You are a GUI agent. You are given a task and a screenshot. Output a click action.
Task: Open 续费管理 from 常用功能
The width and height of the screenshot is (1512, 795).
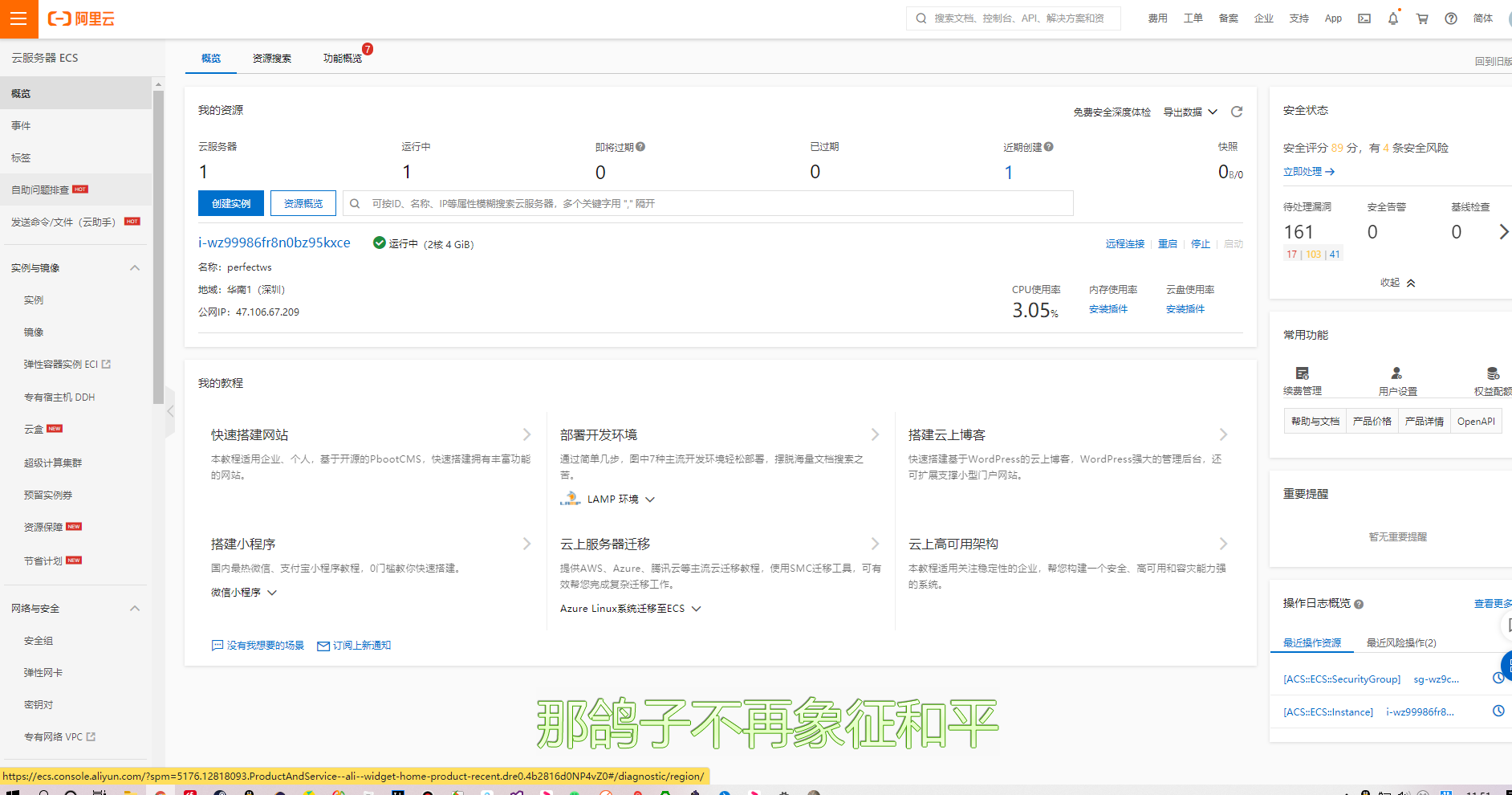tap(1303, 379)
